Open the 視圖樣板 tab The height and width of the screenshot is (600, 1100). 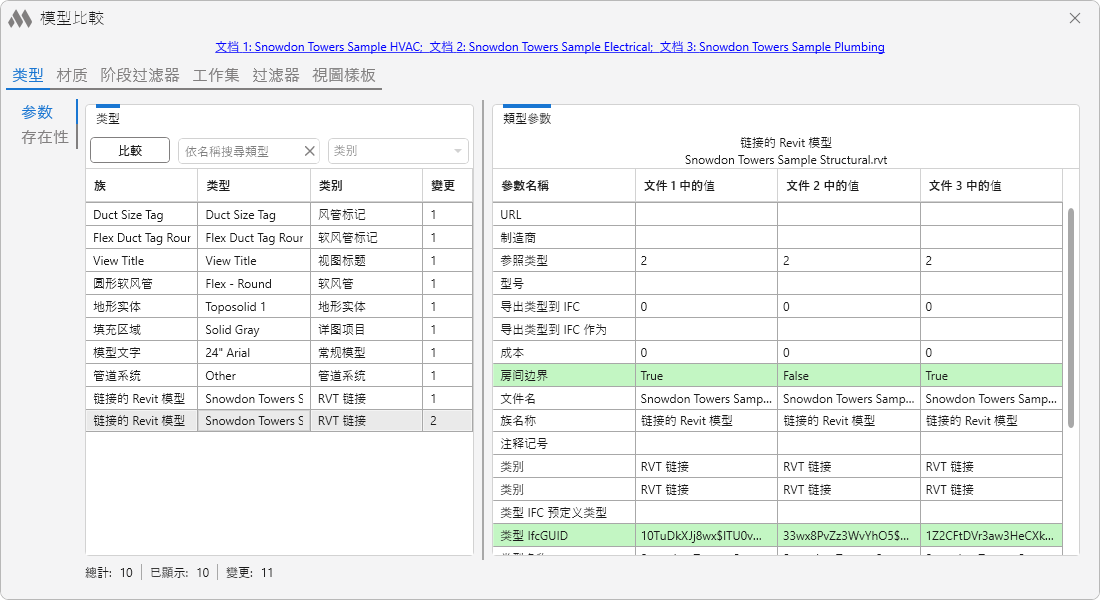pos(344,75)
